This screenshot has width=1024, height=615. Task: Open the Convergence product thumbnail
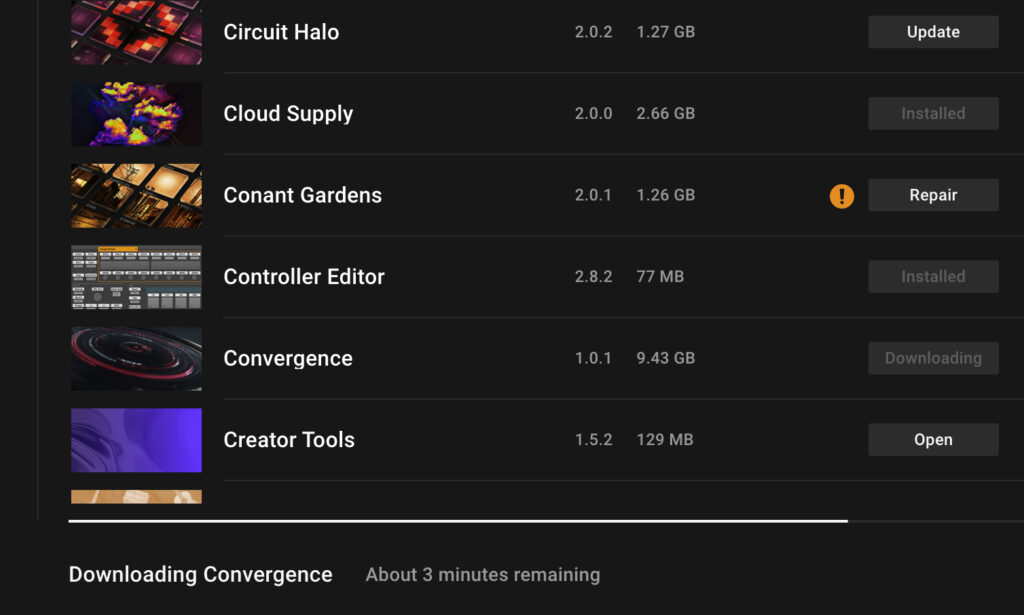tap(136, 359)
